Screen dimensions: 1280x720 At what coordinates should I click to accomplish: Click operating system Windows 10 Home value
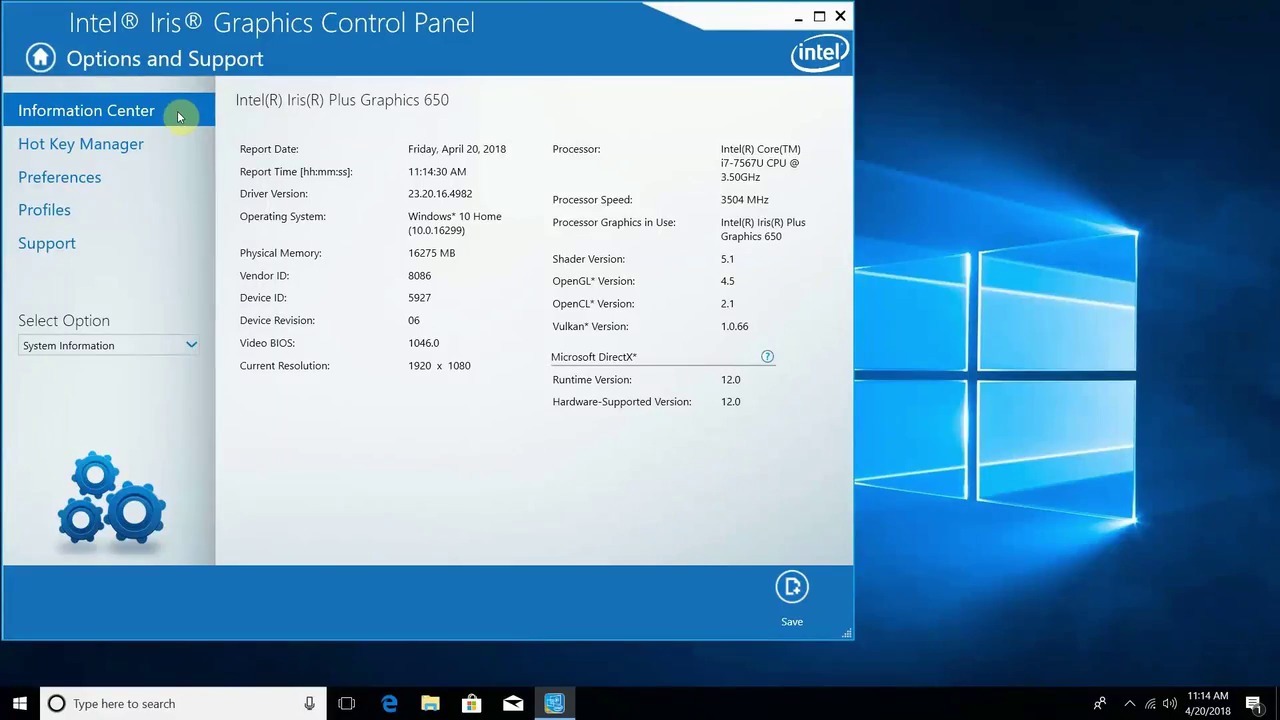[455, 223]
